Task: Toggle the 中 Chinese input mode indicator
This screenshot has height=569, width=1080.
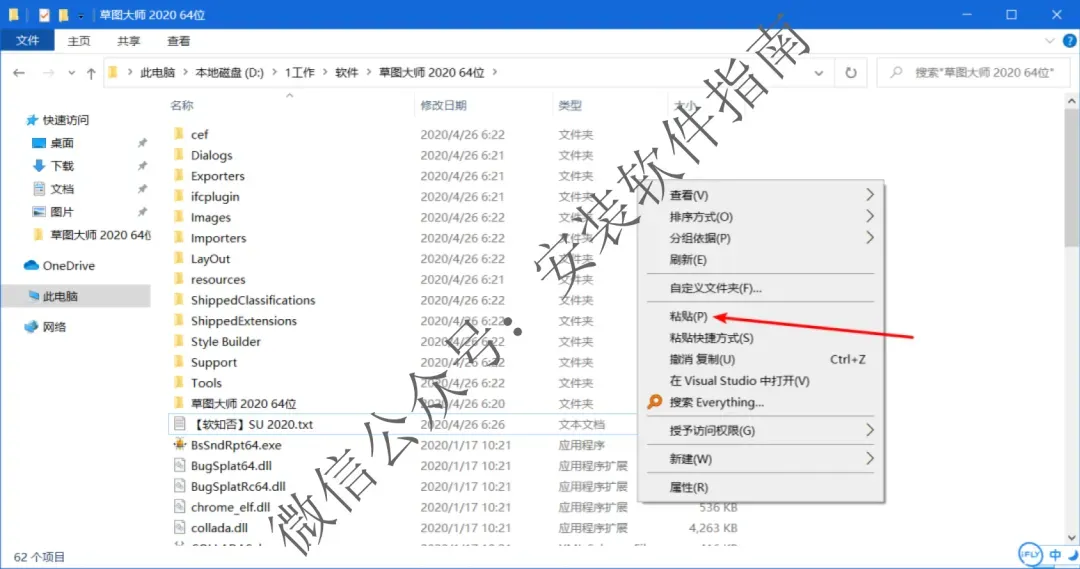Action: coord(1055,554)
